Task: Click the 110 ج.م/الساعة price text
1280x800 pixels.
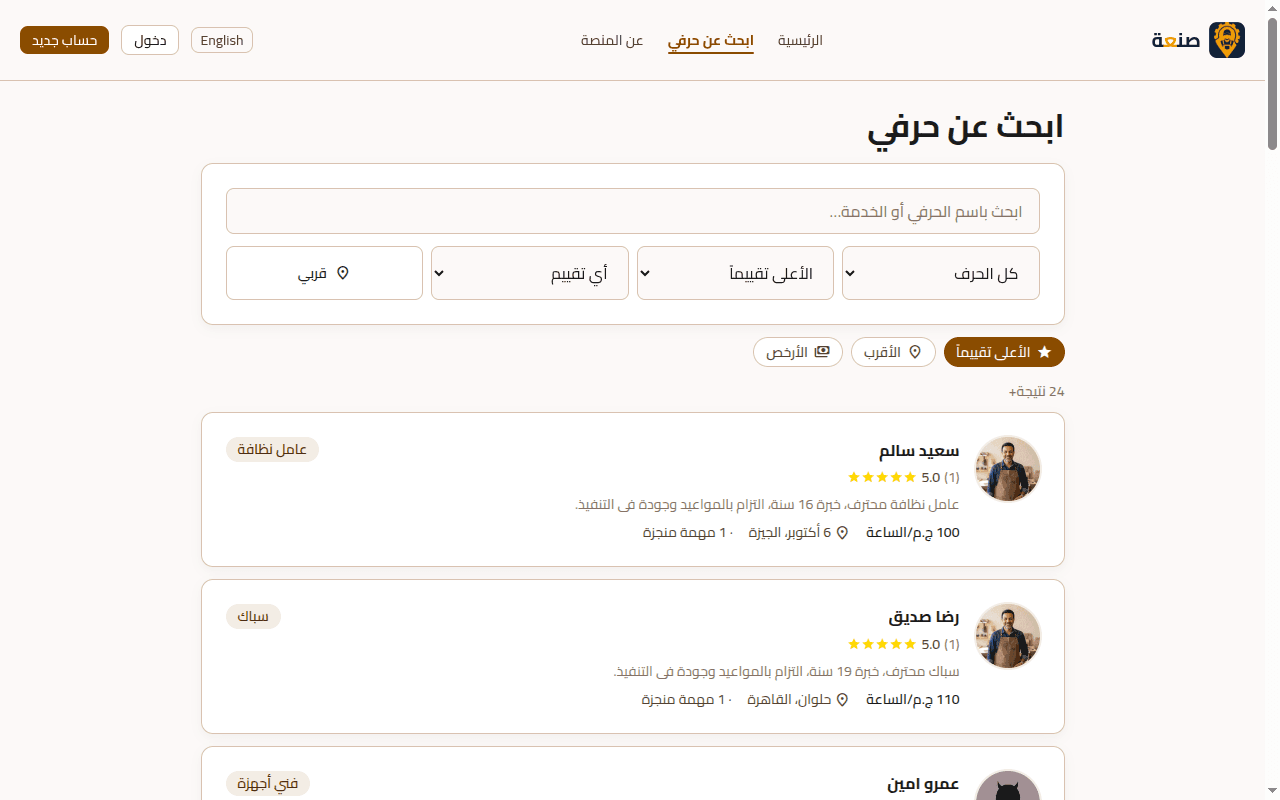Action: [x=913, y=700]
